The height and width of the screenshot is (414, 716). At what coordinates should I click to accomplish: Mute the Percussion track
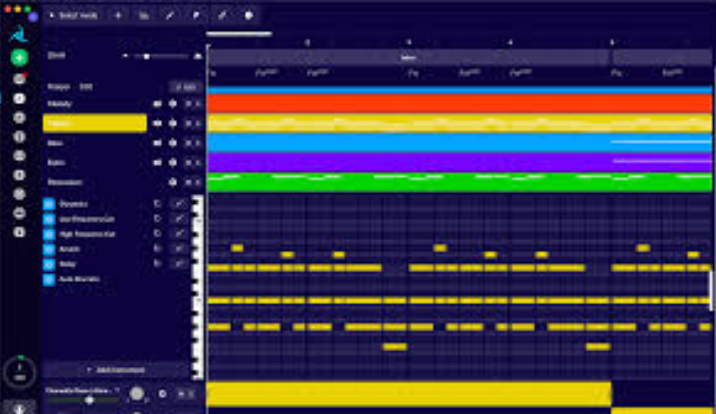(x=188, y=182)
